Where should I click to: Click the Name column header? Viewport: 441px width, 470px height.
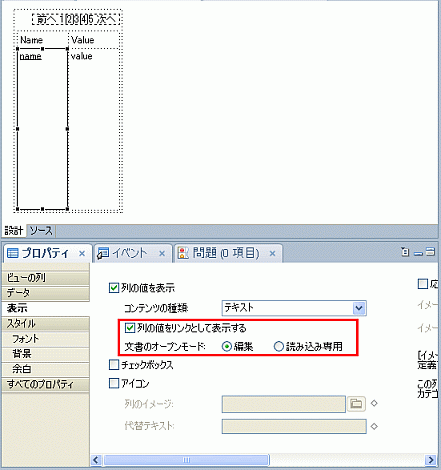[x=32, y=40]
